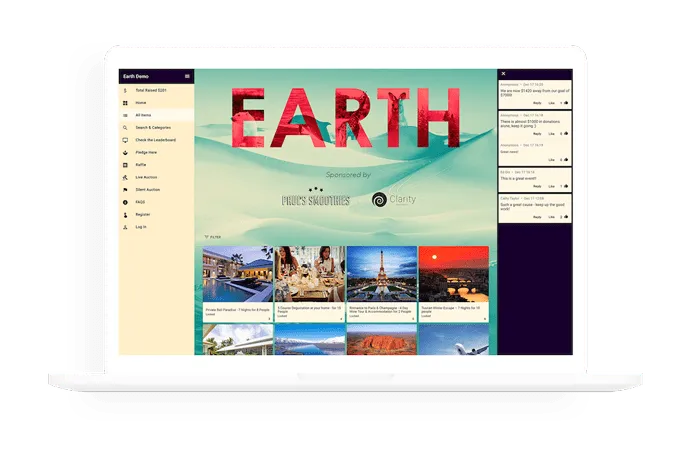Open Live Auction gavel icon
This screenshot has height=450, width=681.
125,177
